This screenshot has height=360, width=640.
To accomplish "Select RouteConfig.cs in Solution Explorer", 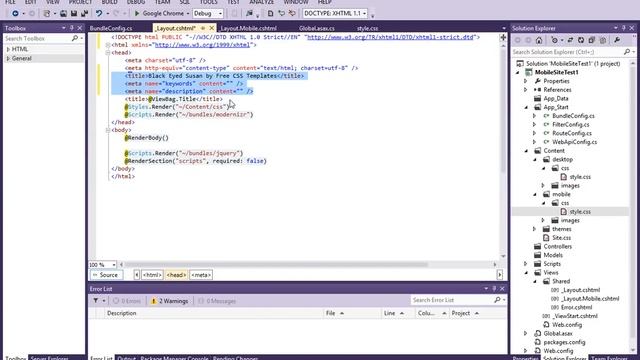I will (571, 133).
